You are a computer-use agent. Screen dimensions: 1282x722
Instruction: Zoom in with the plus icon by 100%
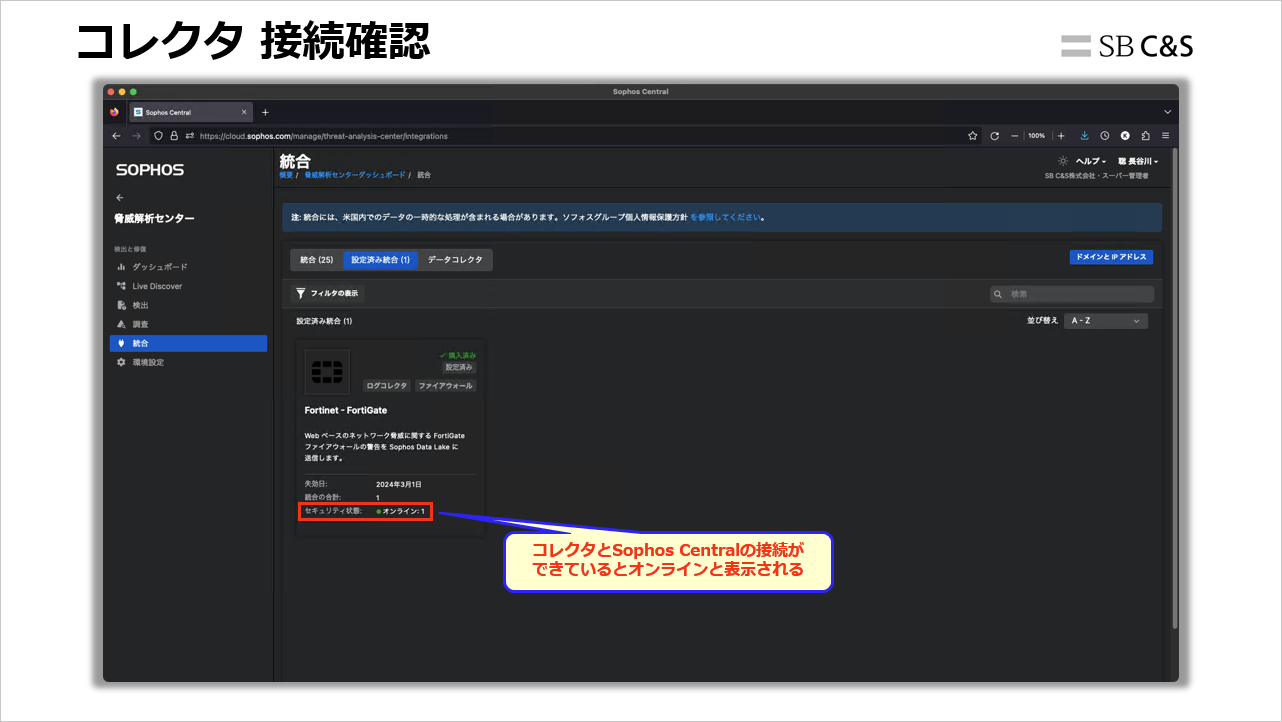click(x=1061, y=136)
